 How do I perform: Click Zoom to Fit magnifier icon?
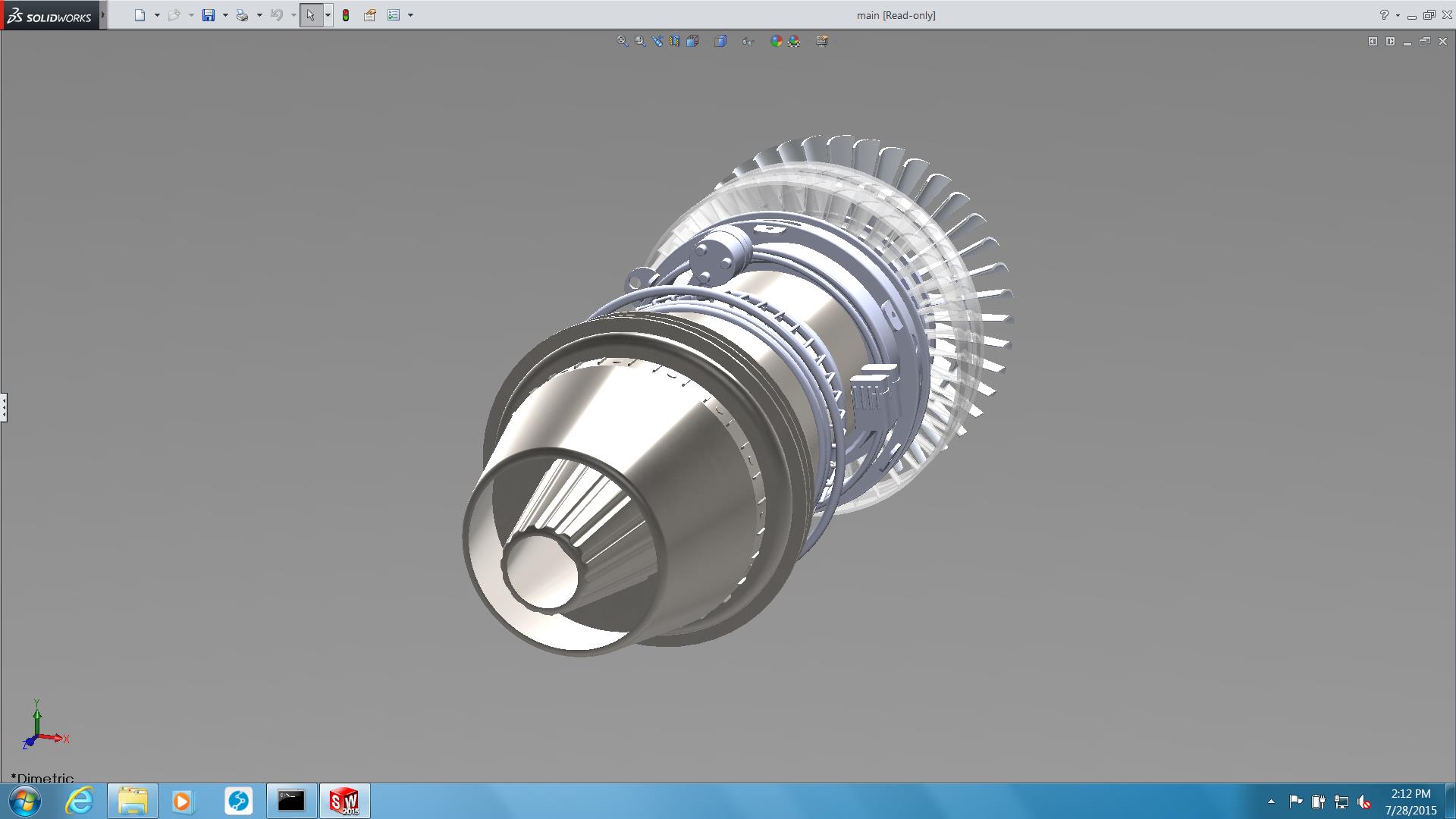click(x=623, y=42)
